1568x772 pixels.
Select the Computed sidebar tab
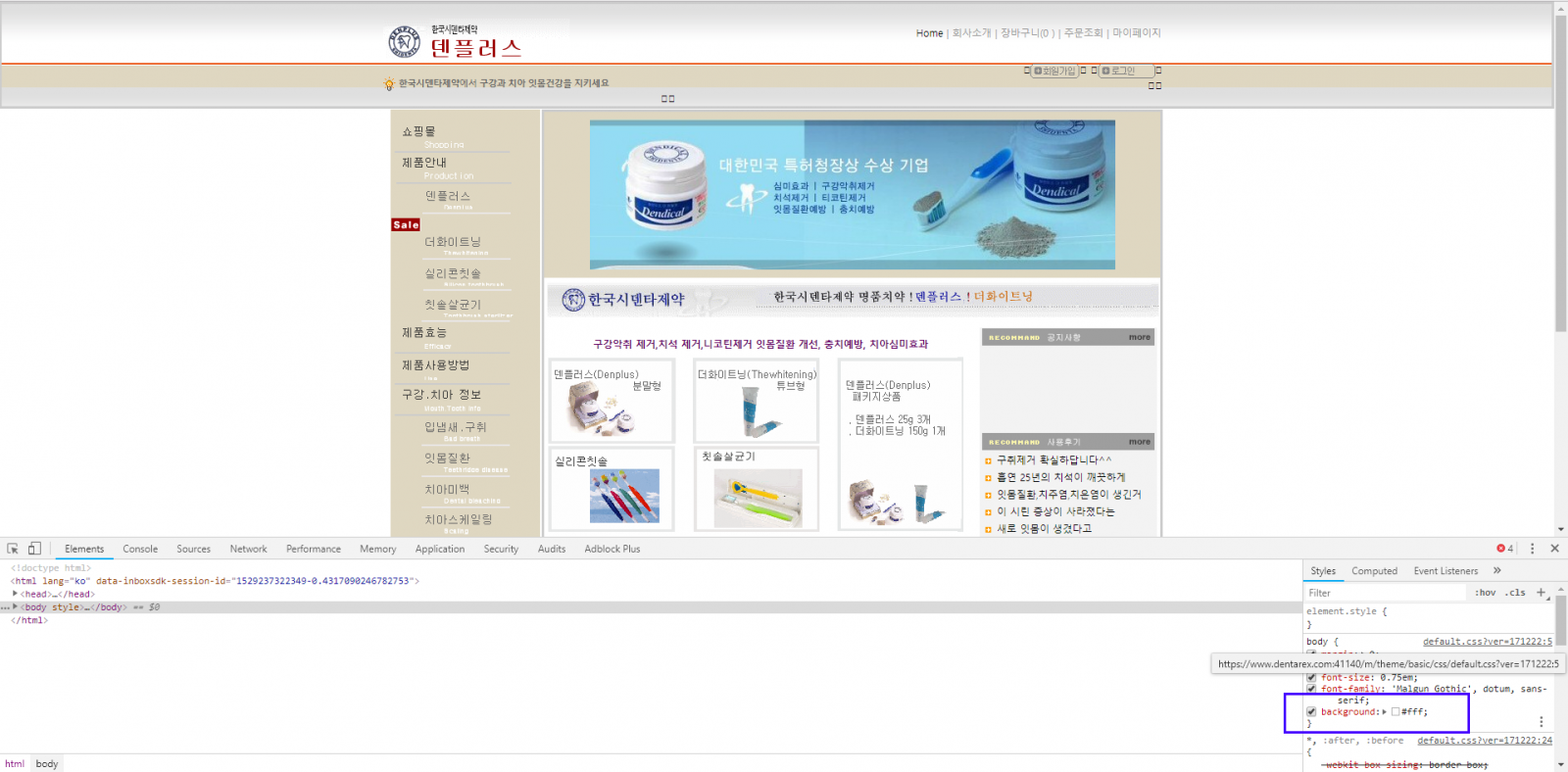[1374, 571]
